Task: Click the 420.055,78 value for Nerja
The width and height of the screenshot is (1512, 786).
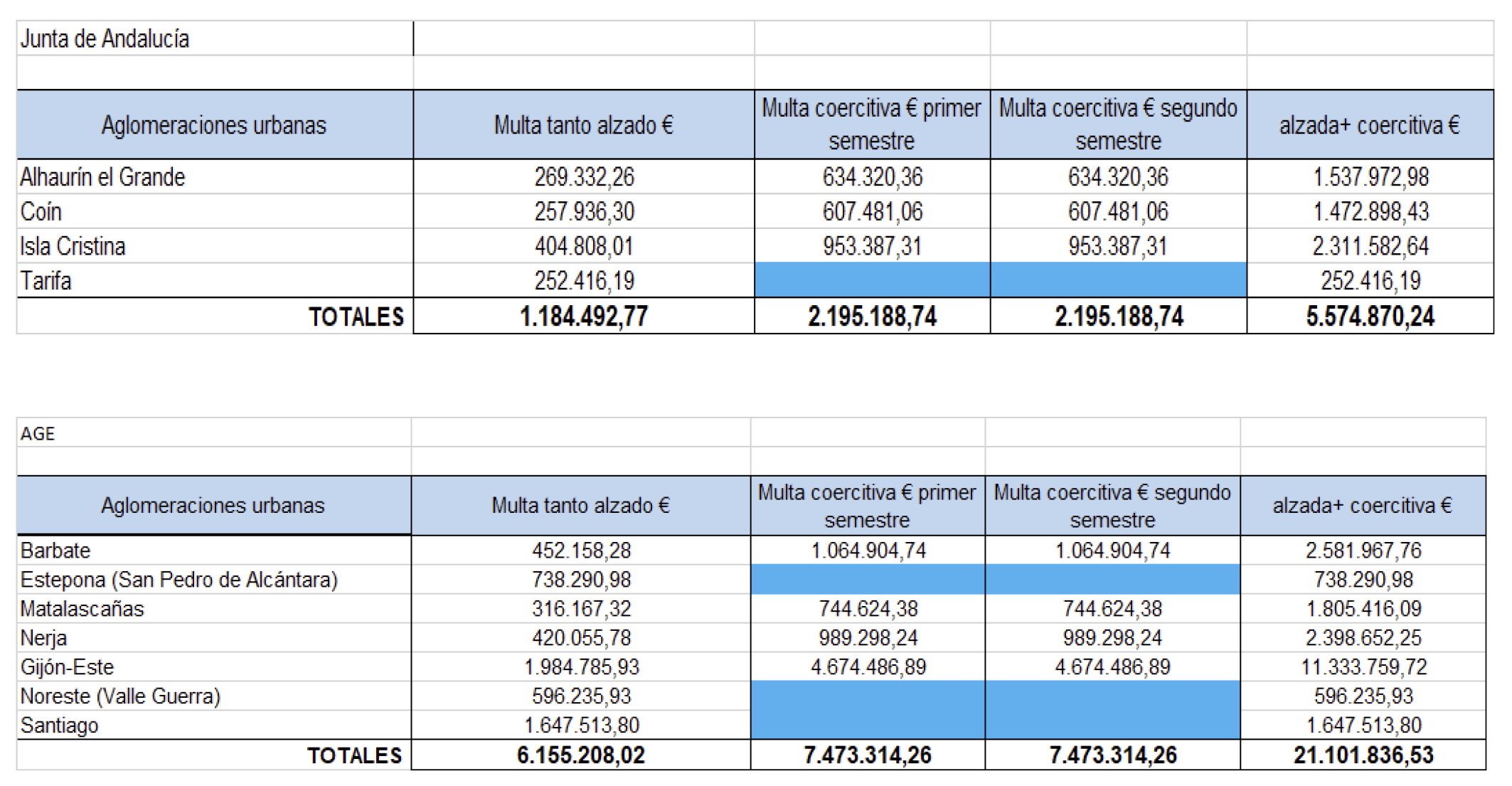Action: pyautogui.click(x=581, y=638)
